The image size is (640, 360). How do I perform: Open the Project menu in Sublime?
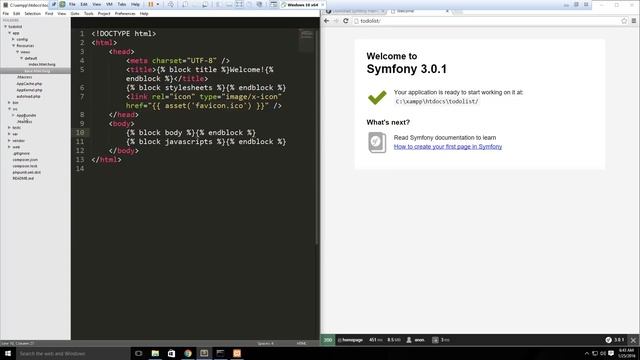click(x=104, y=13)
